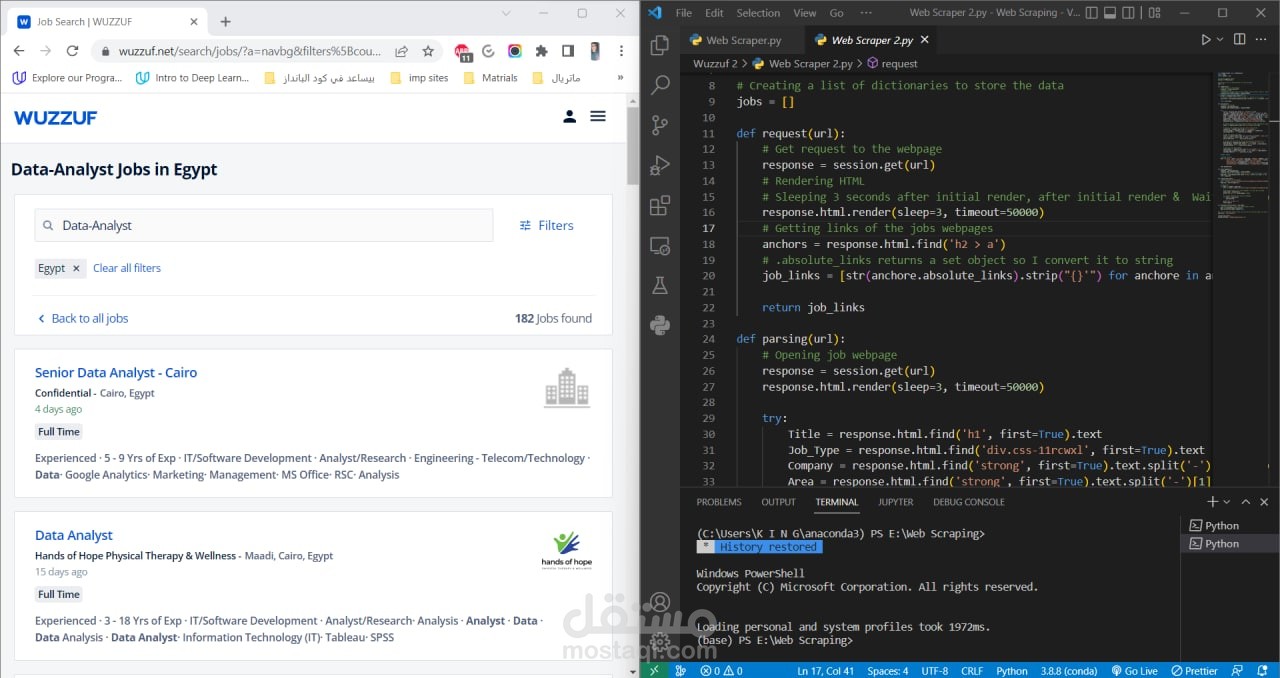Click Wuzzuf 2 folder in breadcrumb

tap(715, 63)
